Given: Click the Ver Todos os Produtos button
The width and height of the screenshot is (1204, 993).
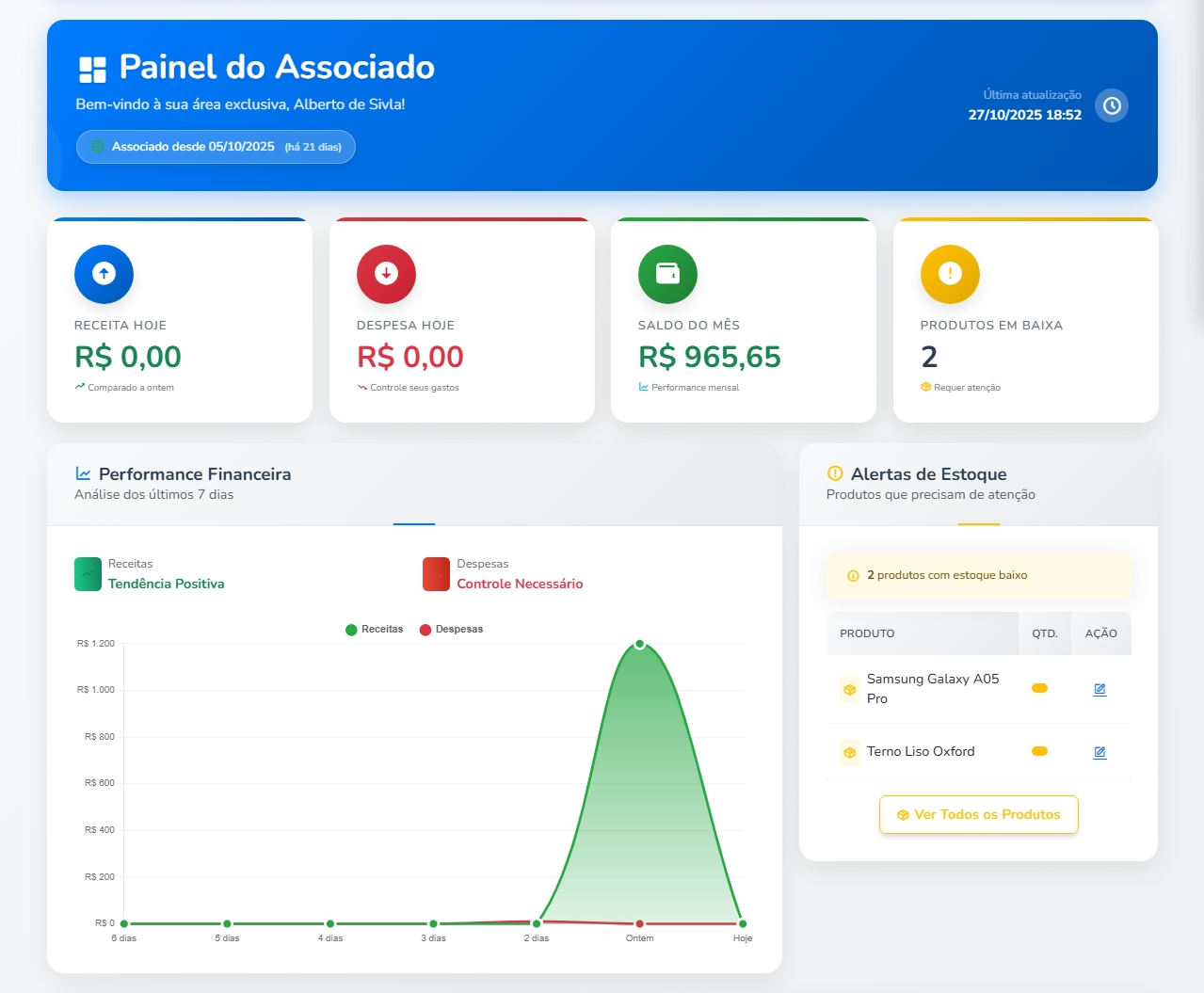Looking at the screenshot, I should coord(978,814).
